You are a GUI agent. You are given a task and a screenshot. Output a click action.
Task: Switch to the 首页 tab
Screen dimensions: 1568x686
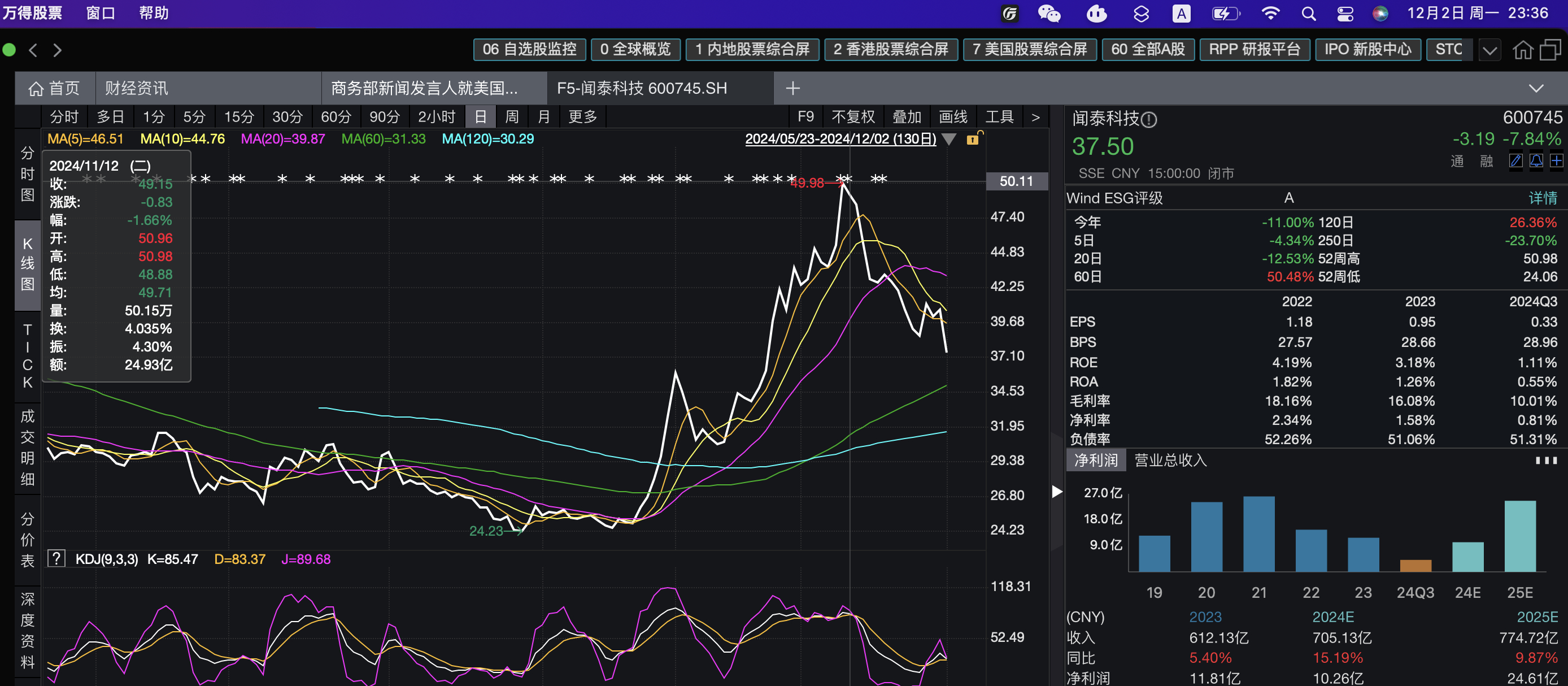55,88
